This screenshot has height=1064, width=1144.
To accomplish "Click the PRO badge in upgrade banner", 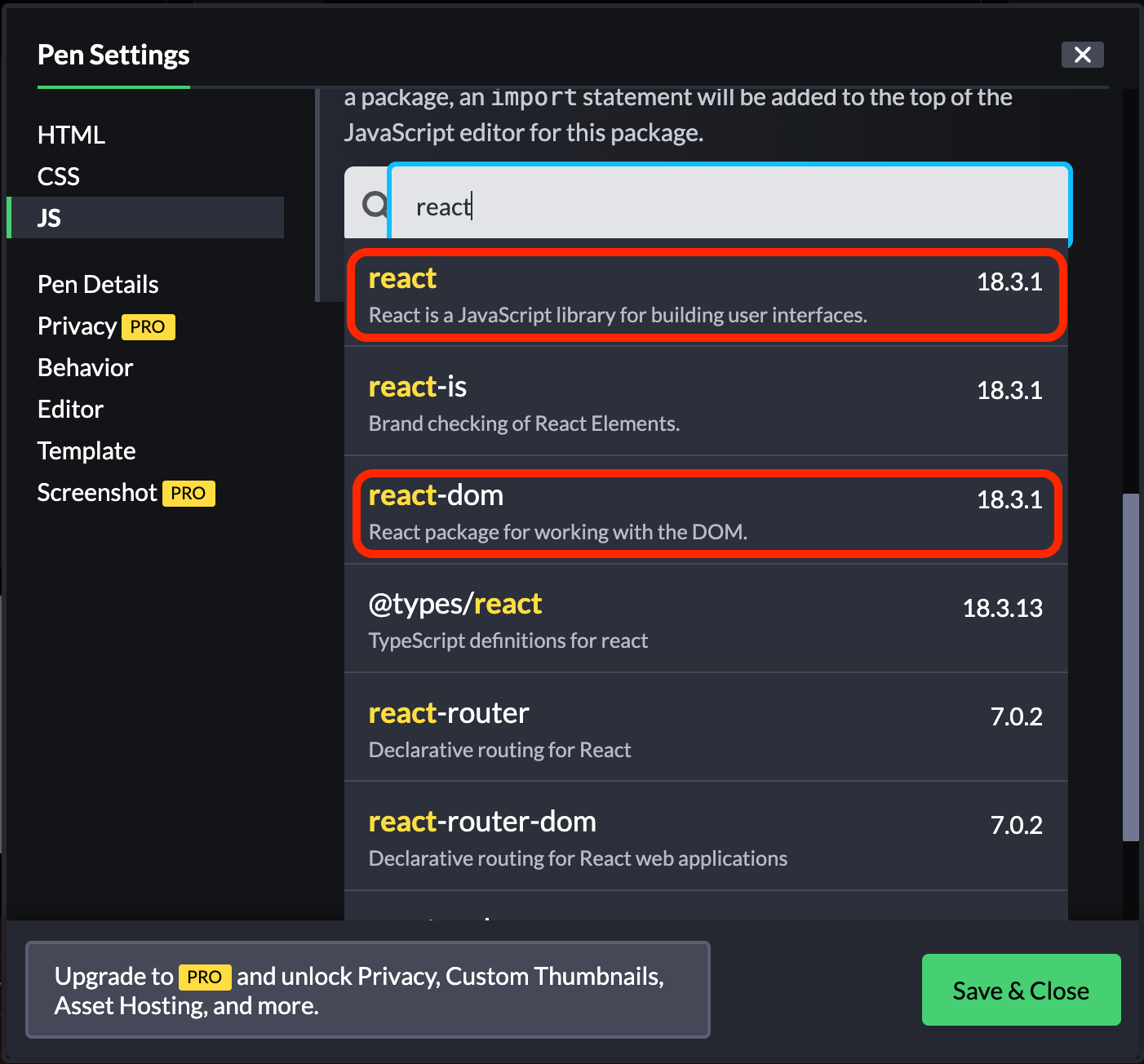I will (x=205, y=977).
